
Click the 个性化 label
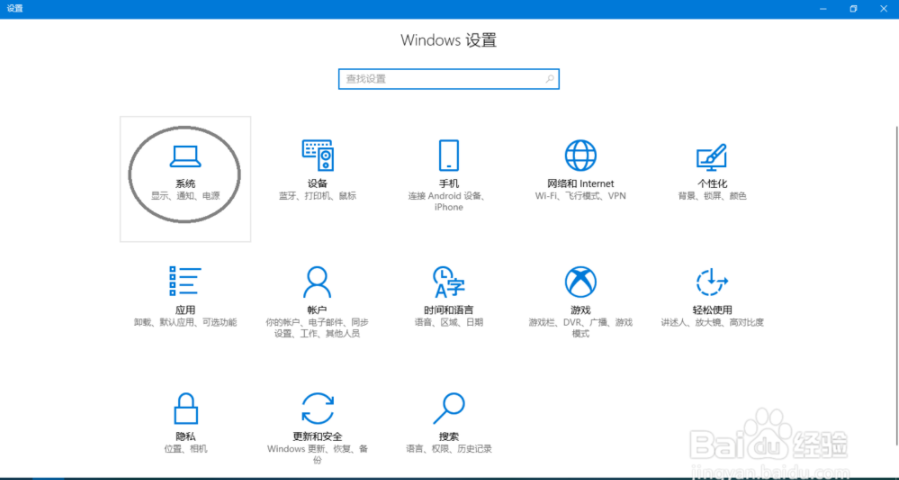(712, 184)
